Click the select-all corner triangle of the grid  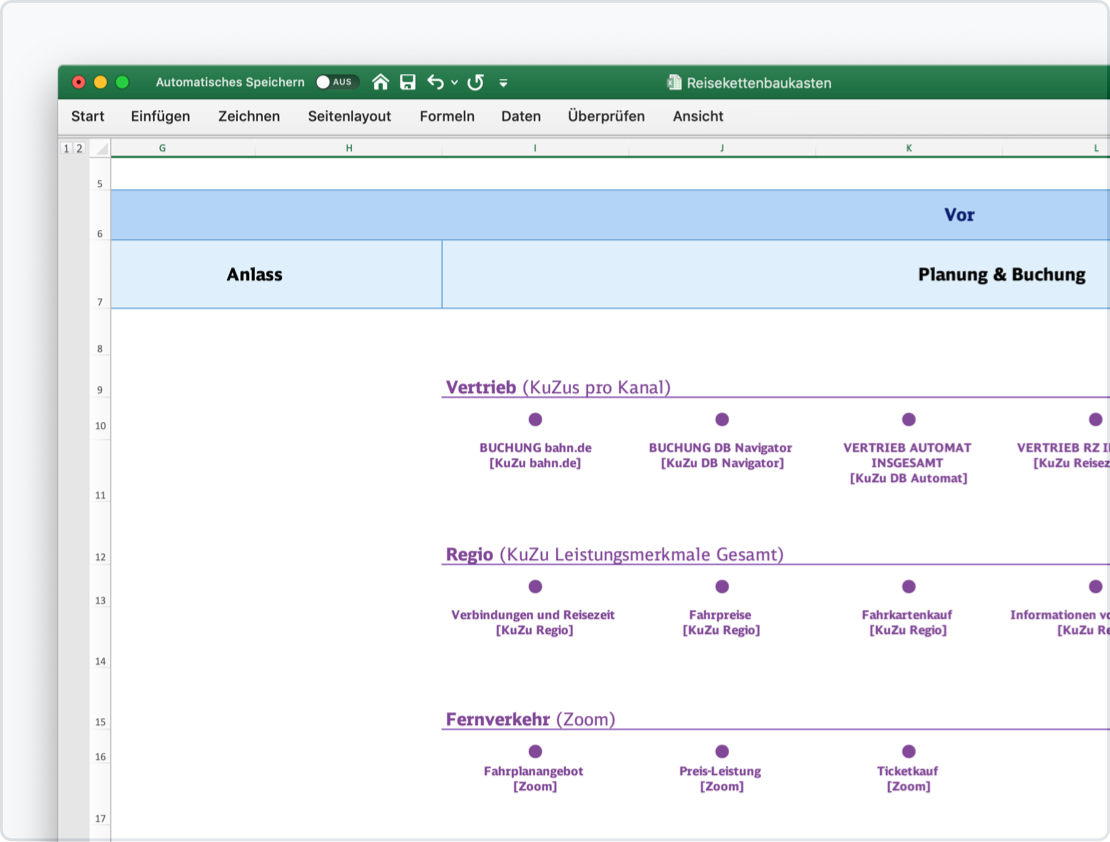pyautogui.click(x=100, y=148)
